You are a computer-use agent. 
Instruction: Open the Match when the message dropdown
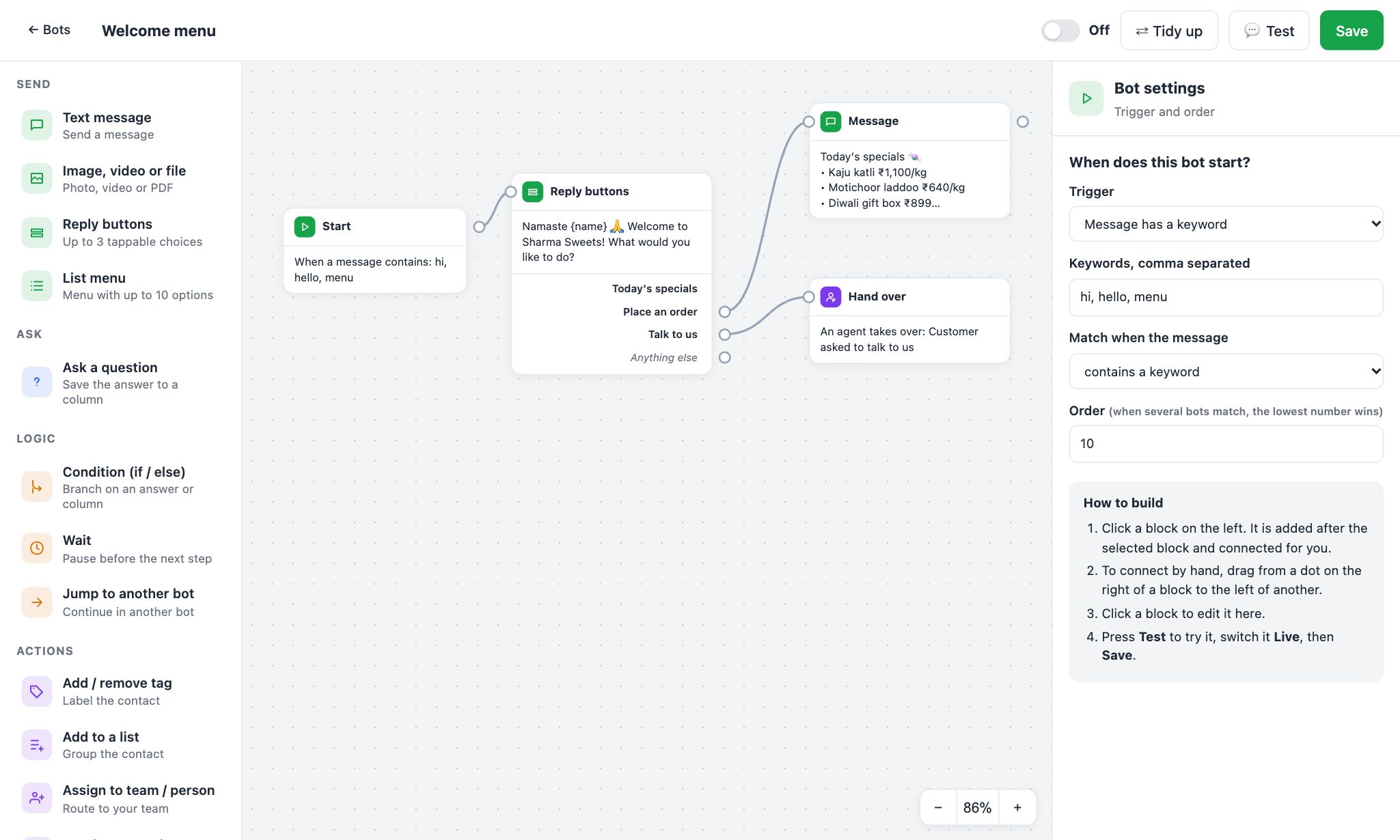(x=1226, y=372)
